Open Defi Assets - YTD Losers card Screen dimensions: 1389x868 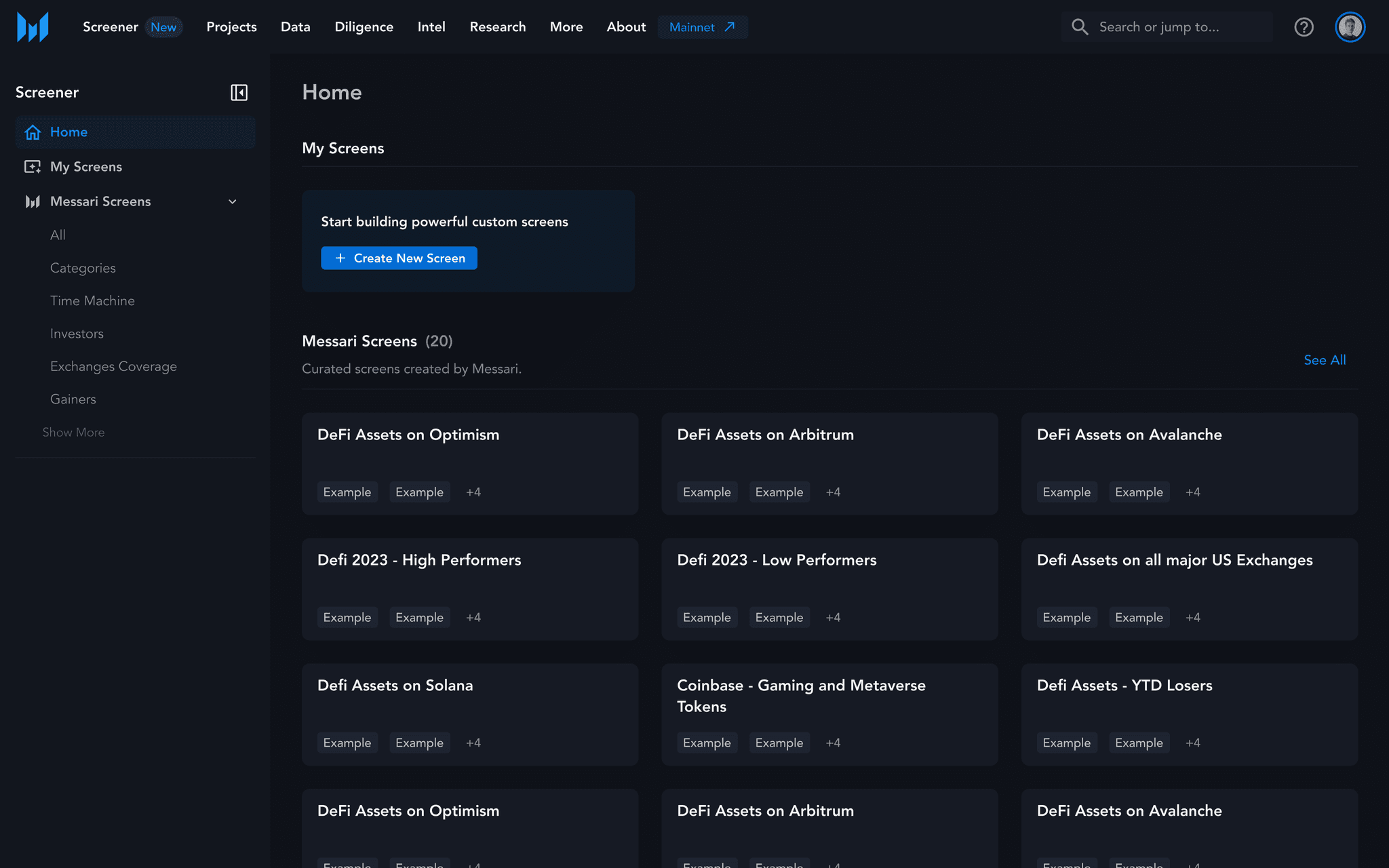1190,715
